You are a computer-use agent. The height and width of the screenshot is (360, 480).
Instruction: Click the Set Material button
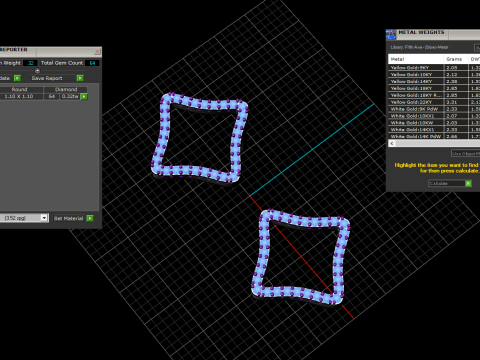68,218
